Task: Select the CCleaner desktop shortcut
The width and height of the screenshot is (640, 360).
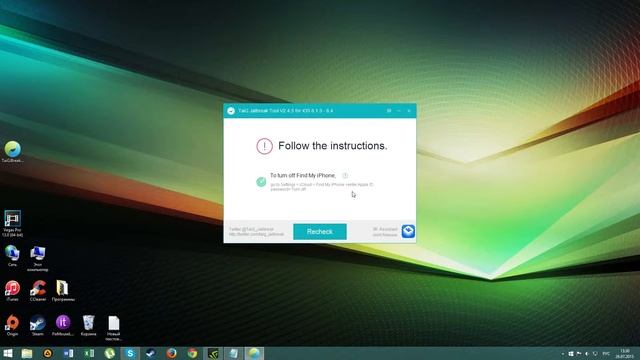Action: [38, 291]
